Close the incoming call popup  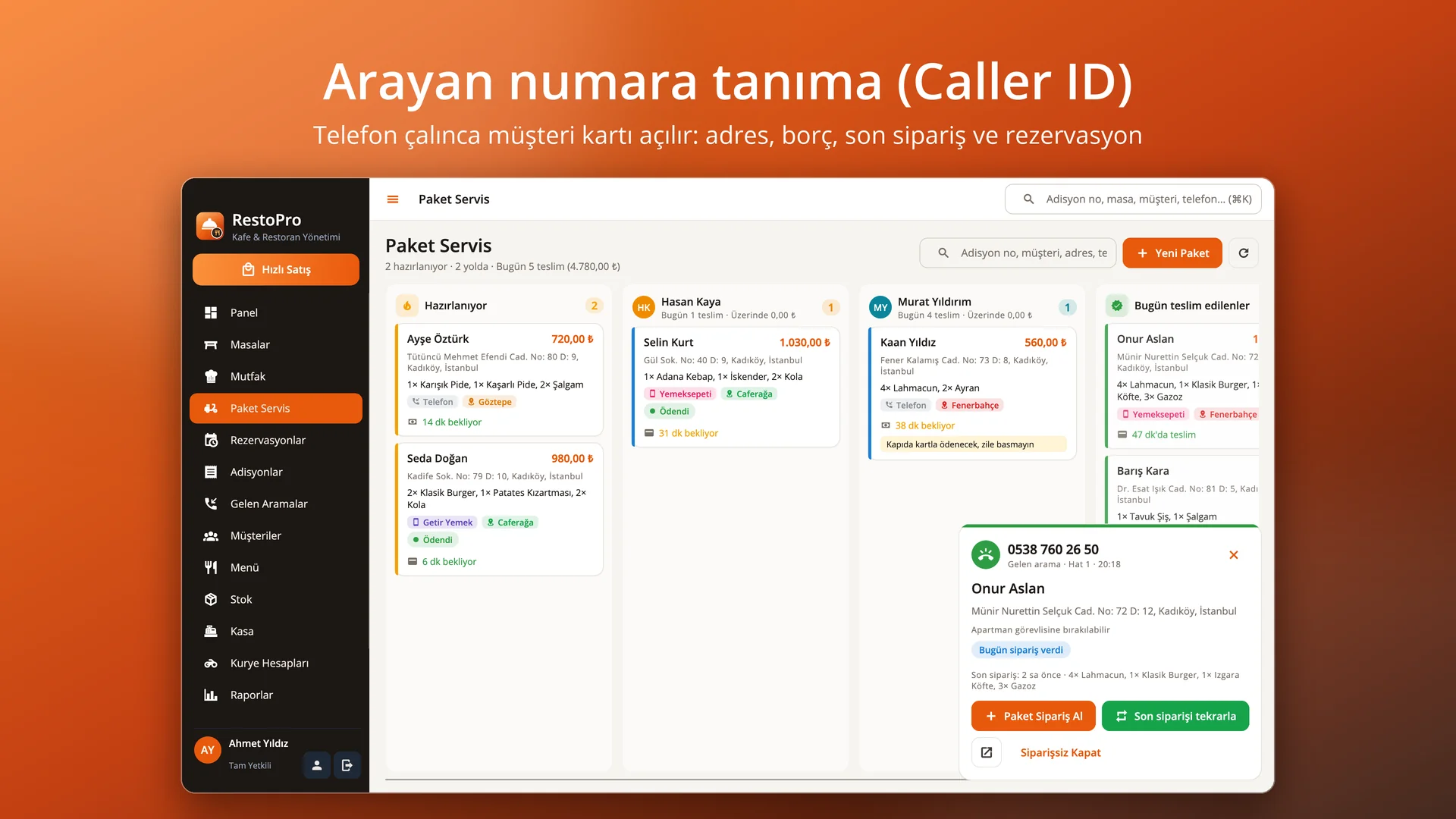click(x=1234, y=555)
